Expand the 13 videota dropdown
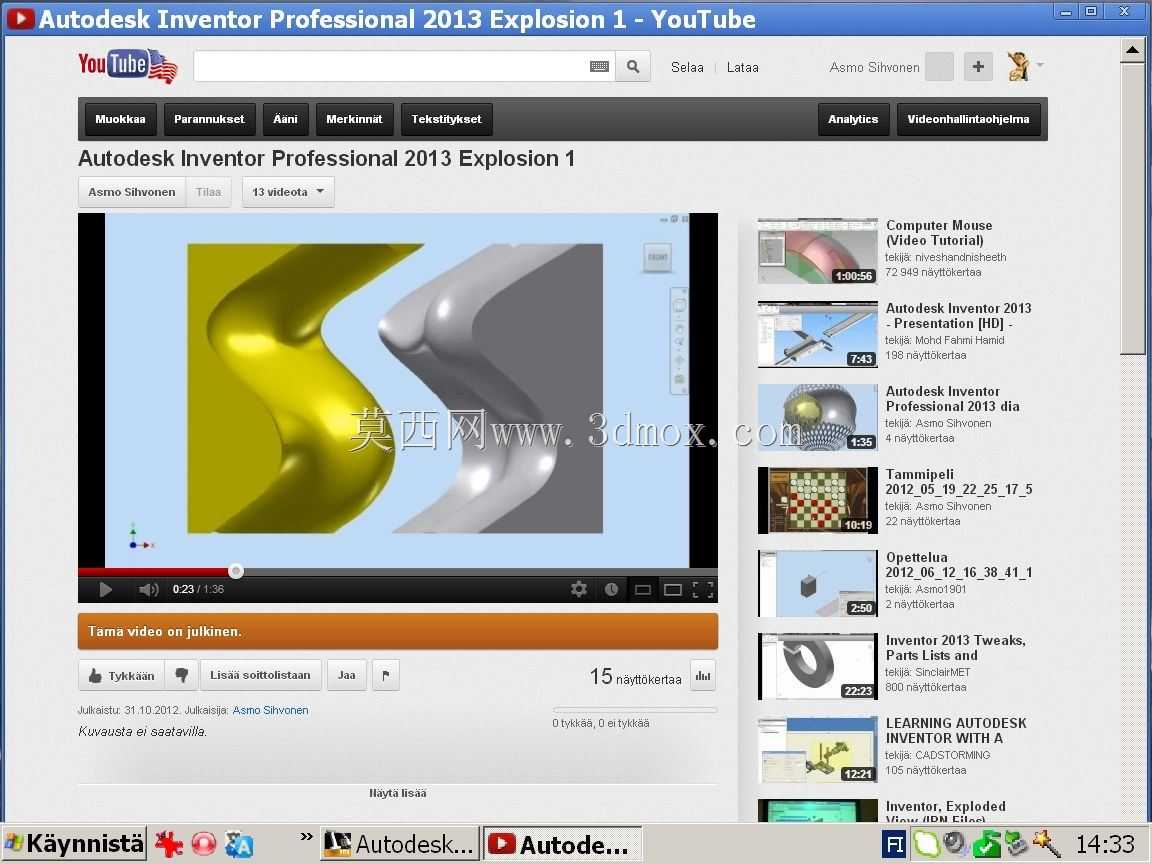Screen dimensions: 1152x864 288,192
